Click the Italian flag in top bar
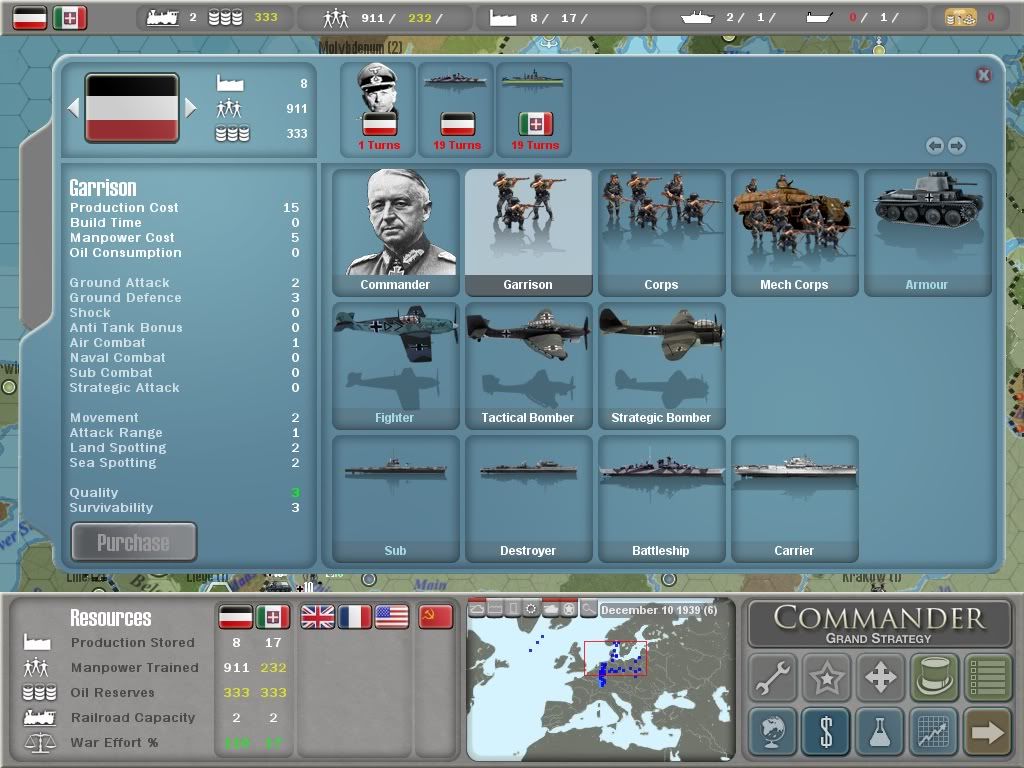This screenshot has width=1024, height=768. [70, 18]
